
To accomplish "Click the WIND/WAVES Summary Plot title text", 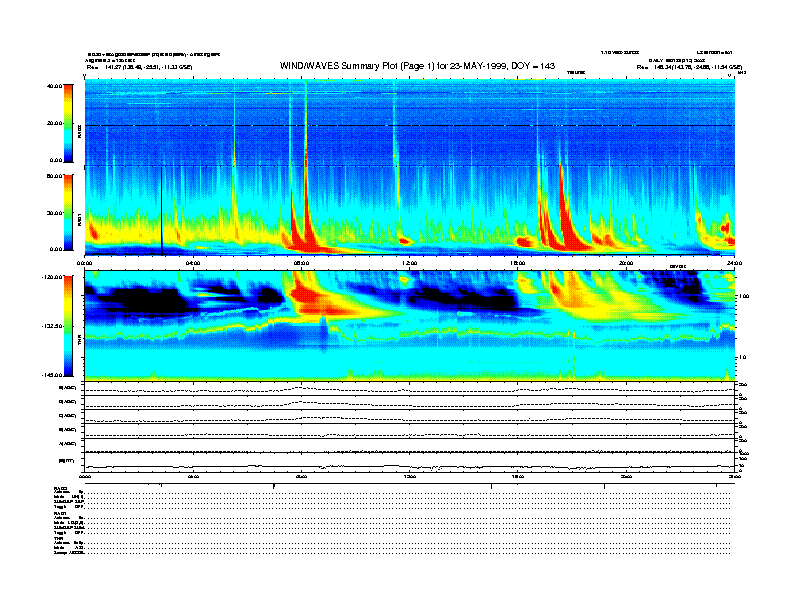I will pyautogui.click(x=417, y=66).
